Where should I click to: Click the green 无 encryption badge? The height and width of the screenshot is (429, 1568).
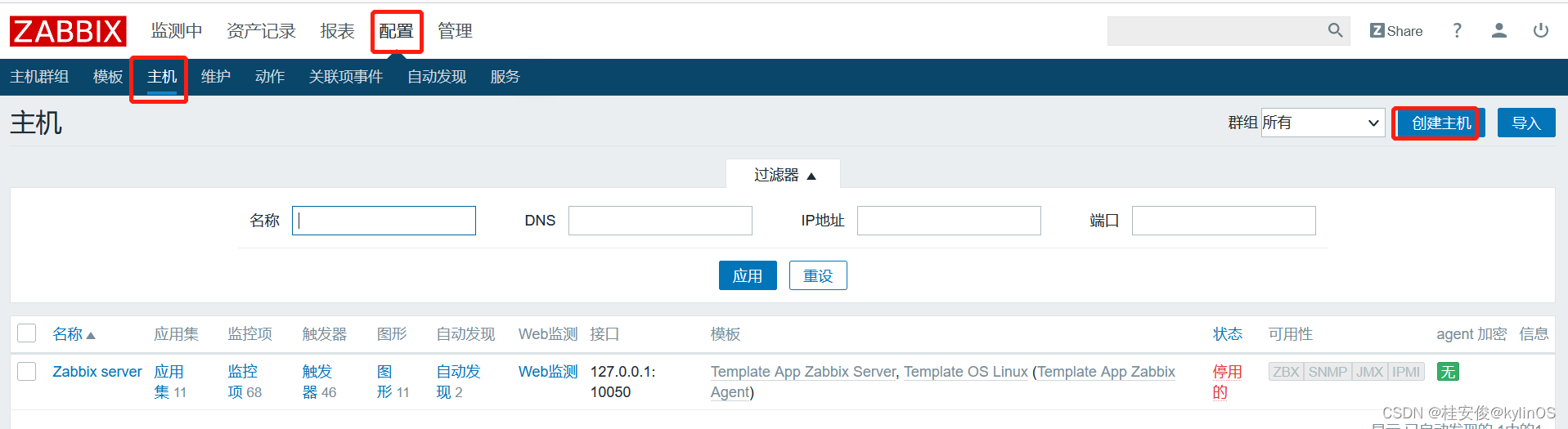[1448, 372]
